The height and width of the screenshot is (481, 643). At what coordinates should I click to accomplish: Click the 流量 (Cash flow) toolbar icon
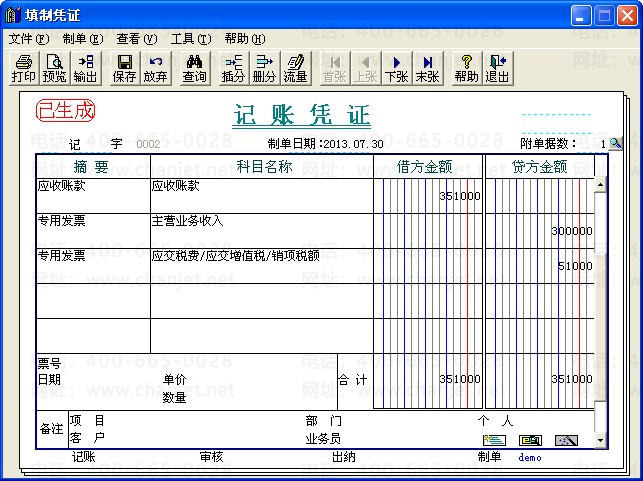click(295, 68)
